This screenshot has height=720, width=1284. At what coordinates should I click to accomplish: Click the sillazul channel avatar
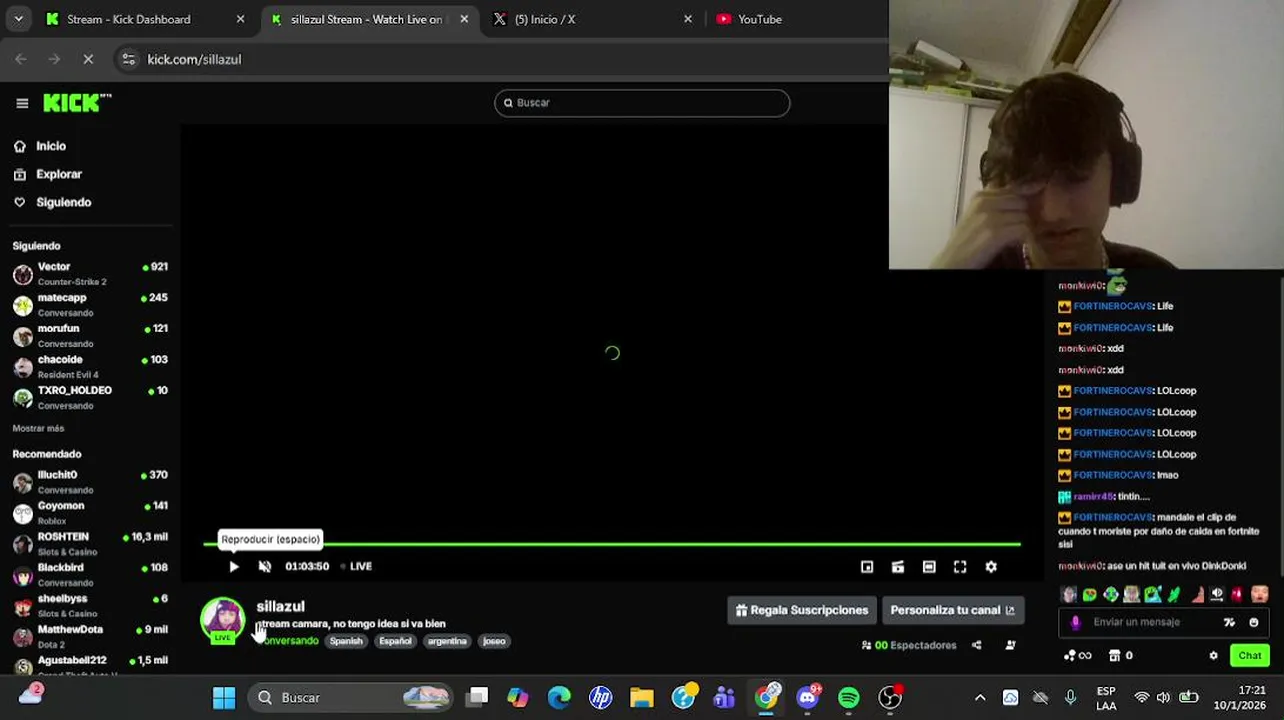[x=222, y=620]
